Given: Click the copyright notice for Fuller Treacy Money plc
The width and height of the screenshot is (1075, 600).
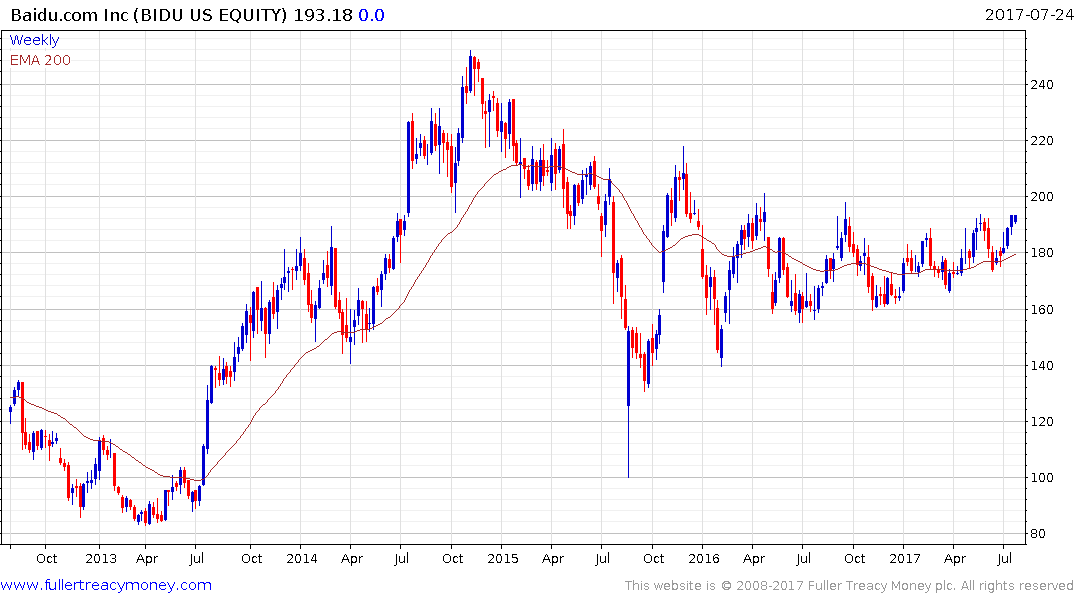Looking at the screenshot, I should pos(849,586).
